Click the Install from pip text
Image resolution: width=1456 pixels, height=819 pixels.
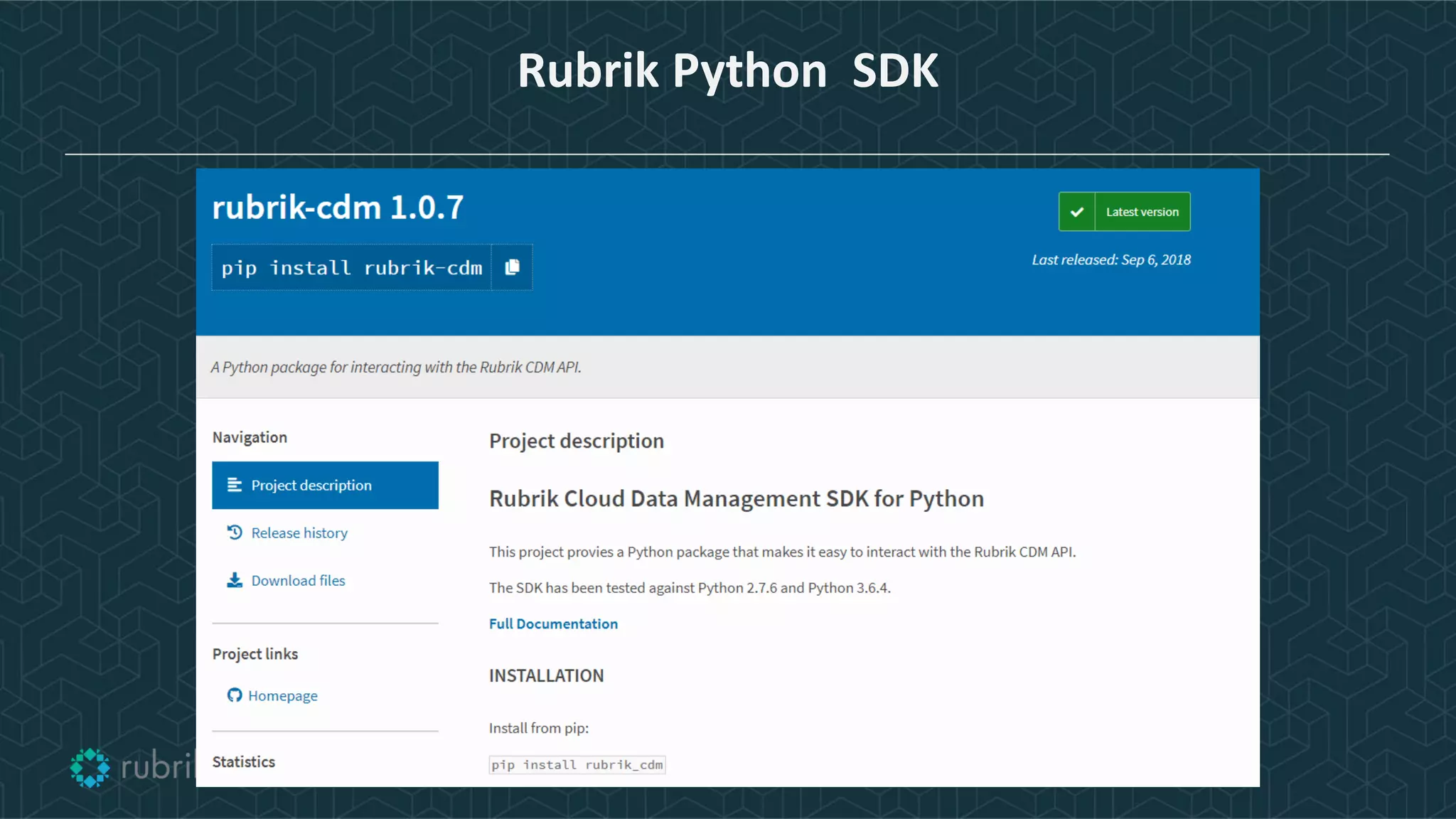pyautogui.click(x=539, y=729)
